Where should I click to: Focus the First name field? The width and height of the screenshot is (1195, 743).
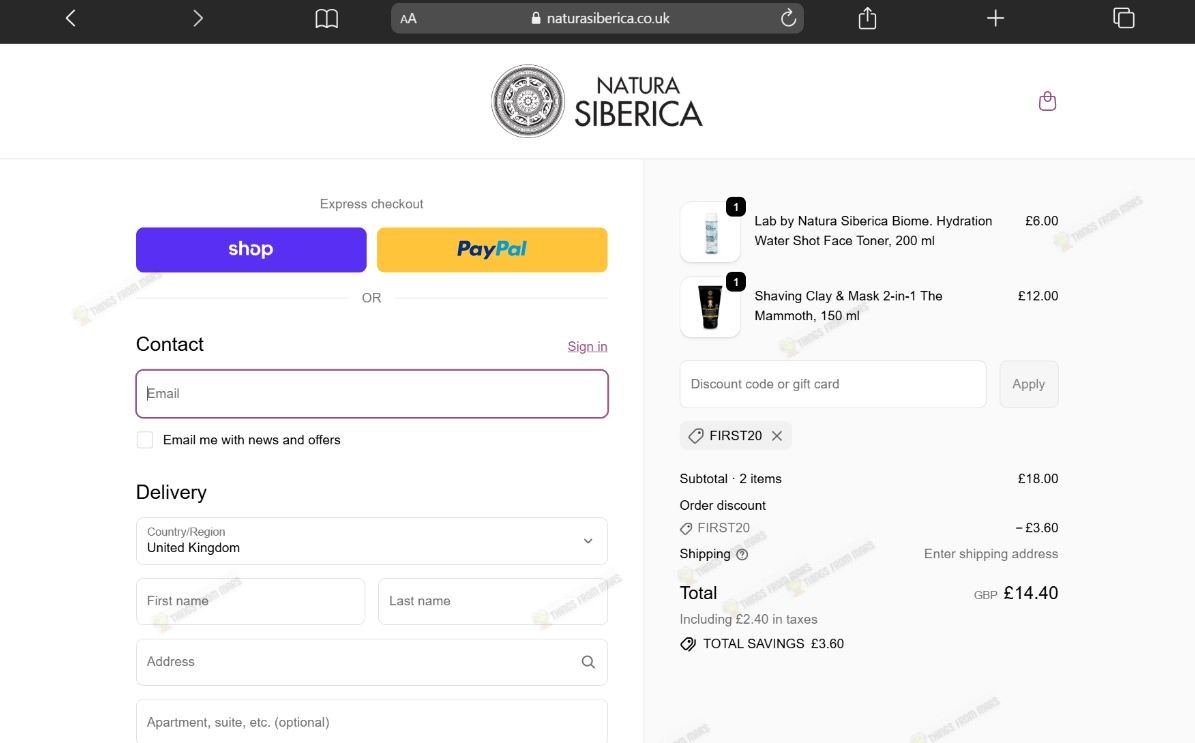(x=251, y=601)
